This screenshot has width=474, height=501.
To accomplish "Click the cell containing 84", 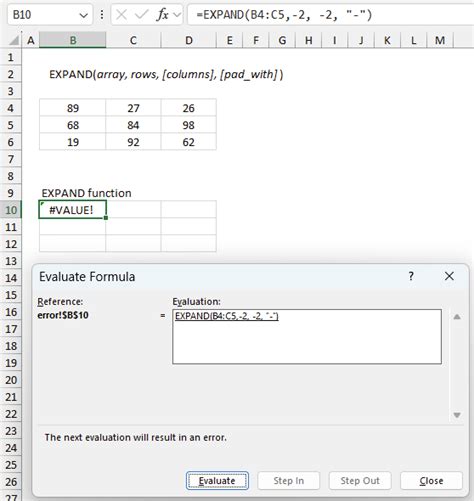I will pyautogui.click(x=133, y=125).
